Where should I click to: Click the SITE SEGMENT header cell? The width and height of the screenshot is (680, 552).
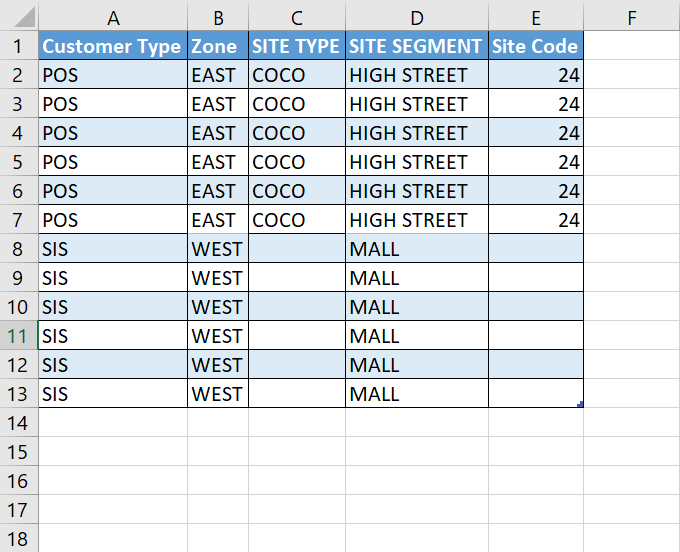click(x=417, y=46)
